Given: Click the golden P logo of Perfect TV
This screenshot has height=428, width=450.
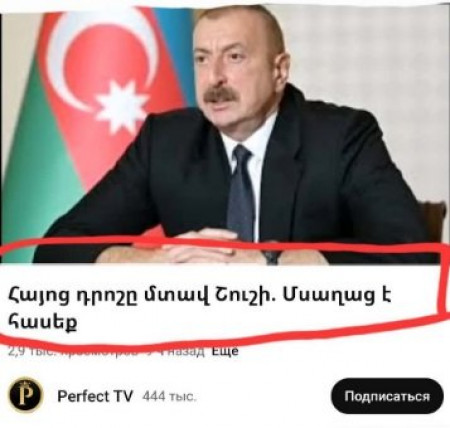Looking at the screenshot, I should coord(26,396).
